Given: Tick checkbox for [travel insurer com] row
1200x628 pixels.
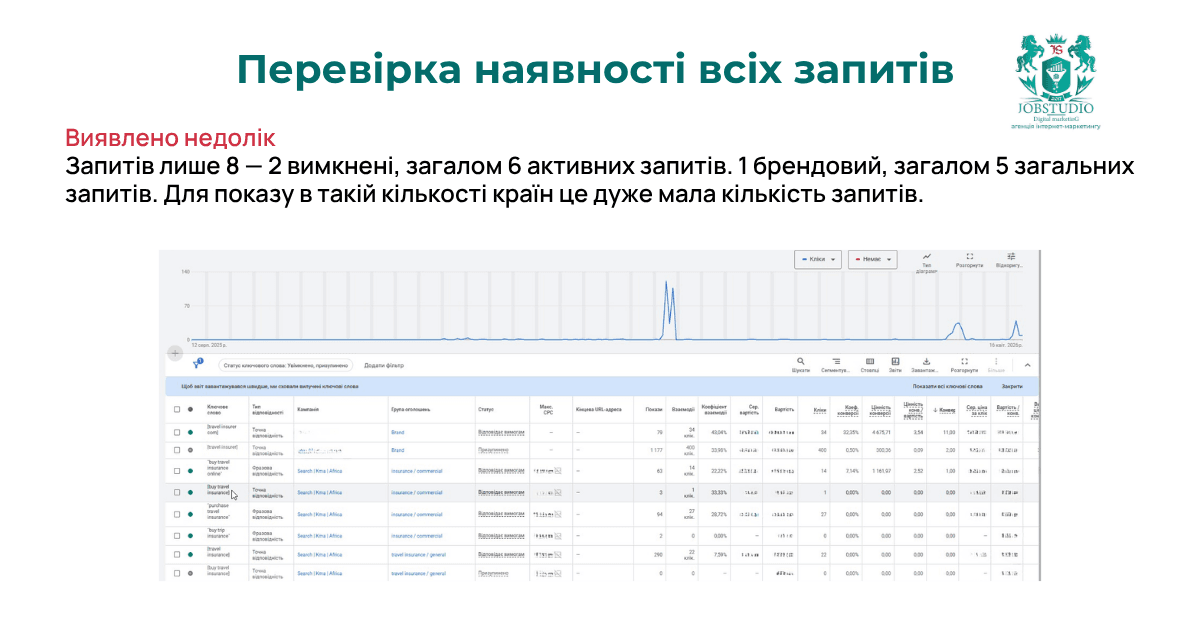Looking at the screenshot, I should click(x=177, y=432).
